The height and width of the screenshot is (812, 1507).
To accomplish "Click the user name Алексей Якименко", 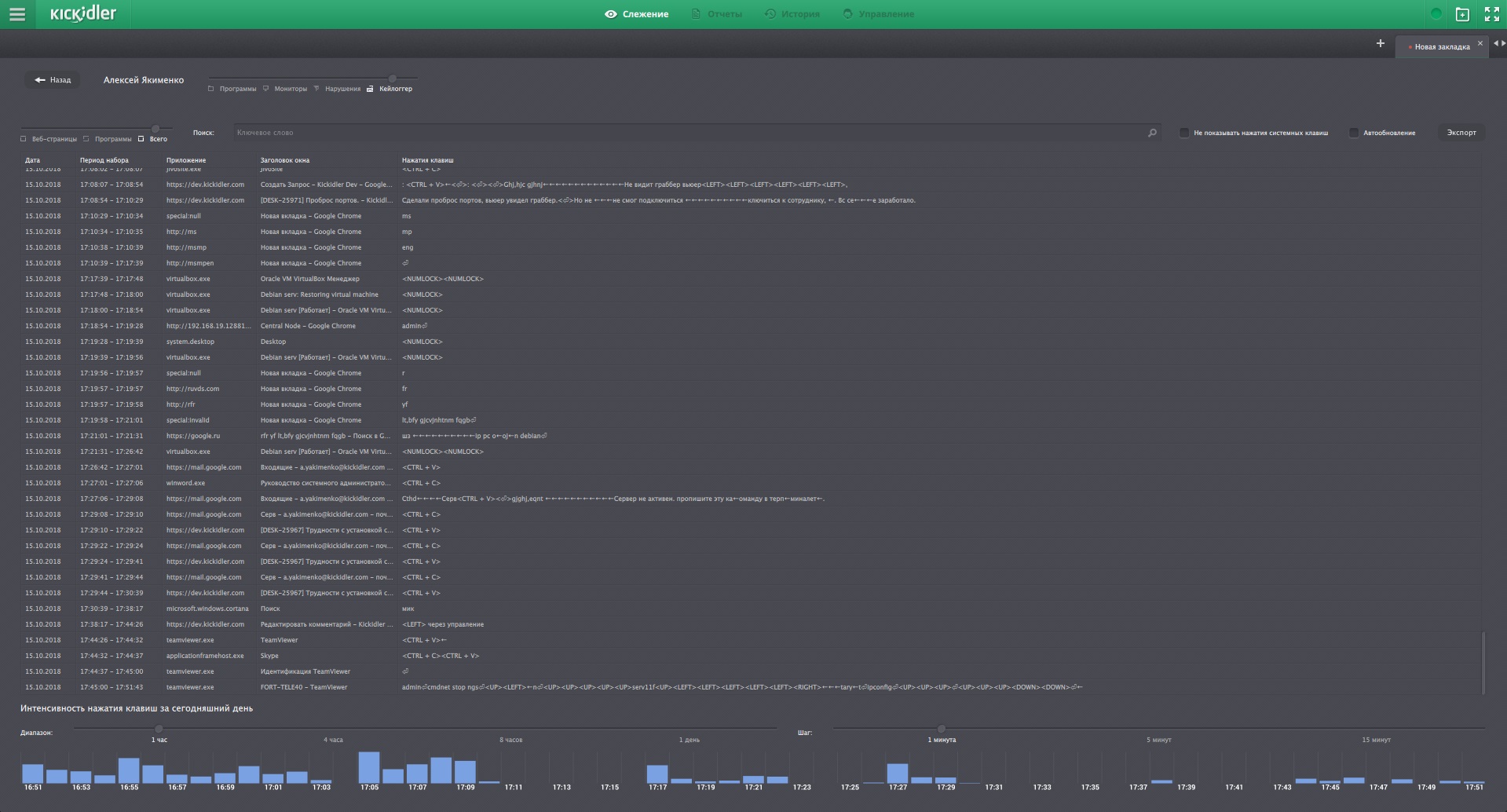I will pos(144,80).
